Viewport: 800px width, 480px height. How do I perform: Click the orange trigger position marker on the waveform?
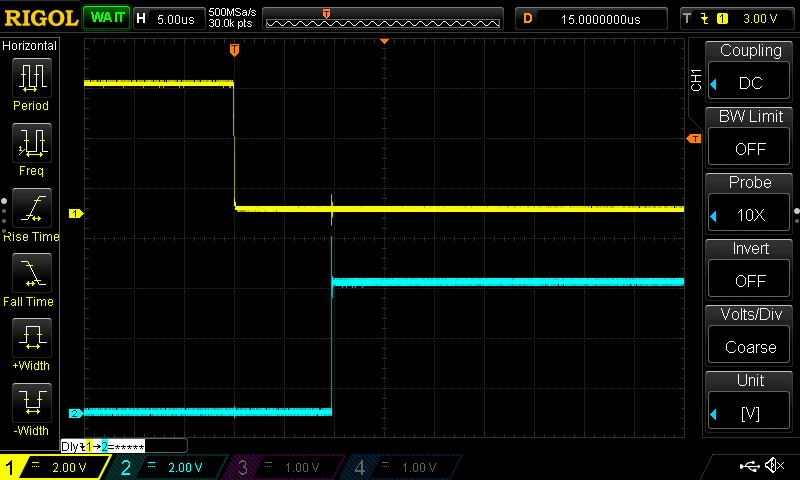(x=234, y=49)
